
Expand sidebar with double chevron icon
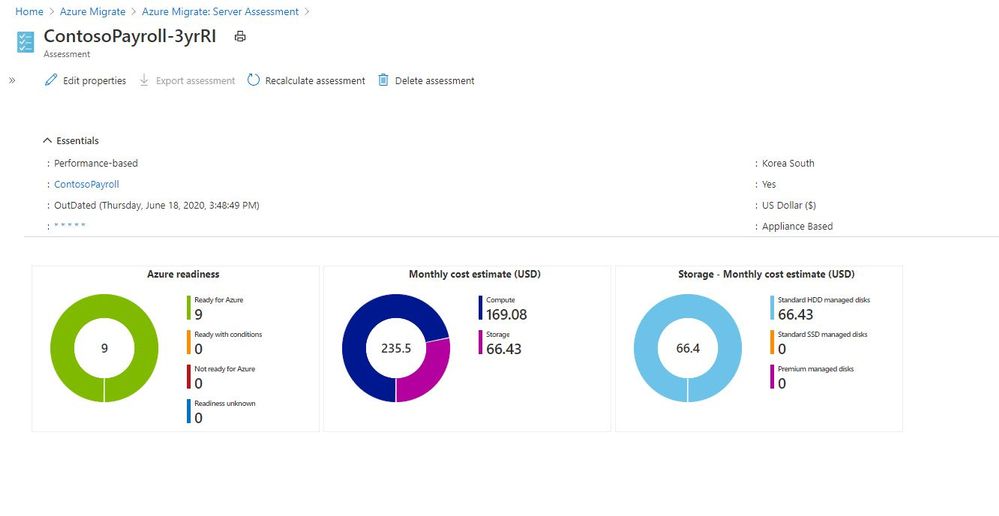(12, 80)
